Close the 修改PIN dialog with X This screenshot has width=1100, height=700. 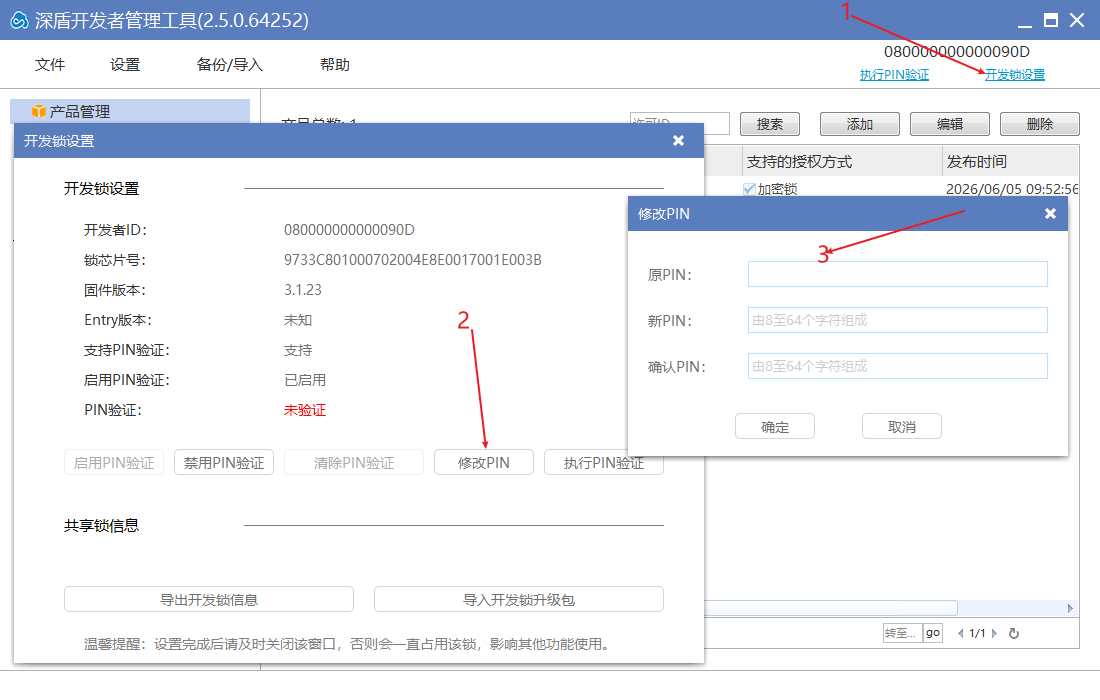1050,213
